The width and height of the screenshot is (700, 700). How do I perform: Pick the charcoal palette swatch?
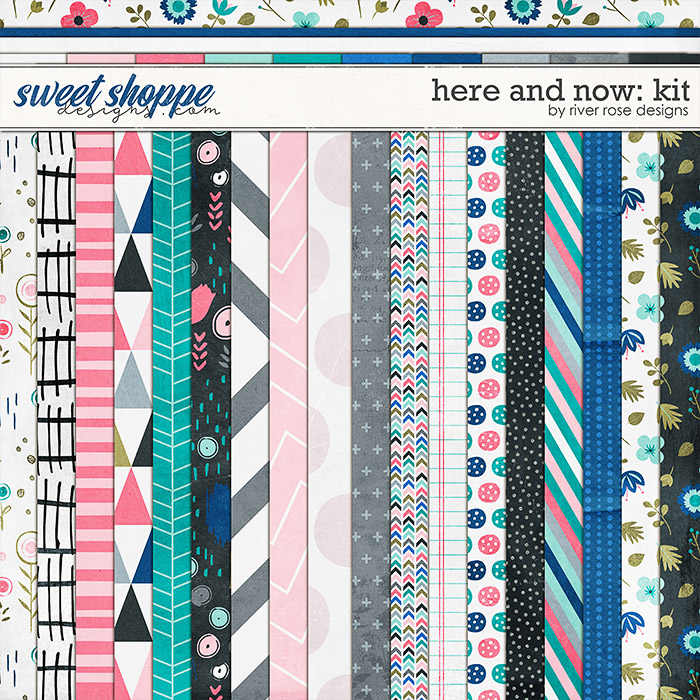(665, 58)
